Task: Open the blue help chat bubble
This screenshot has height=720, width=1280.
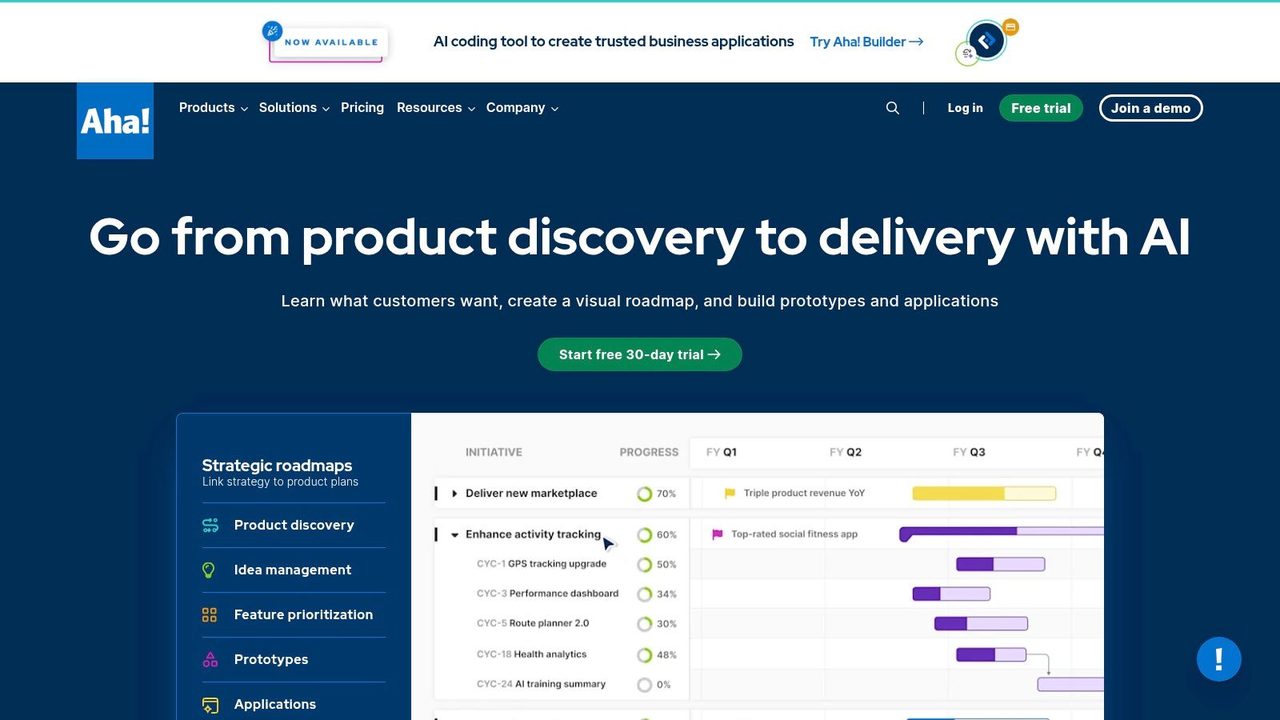Action: 1219,659
